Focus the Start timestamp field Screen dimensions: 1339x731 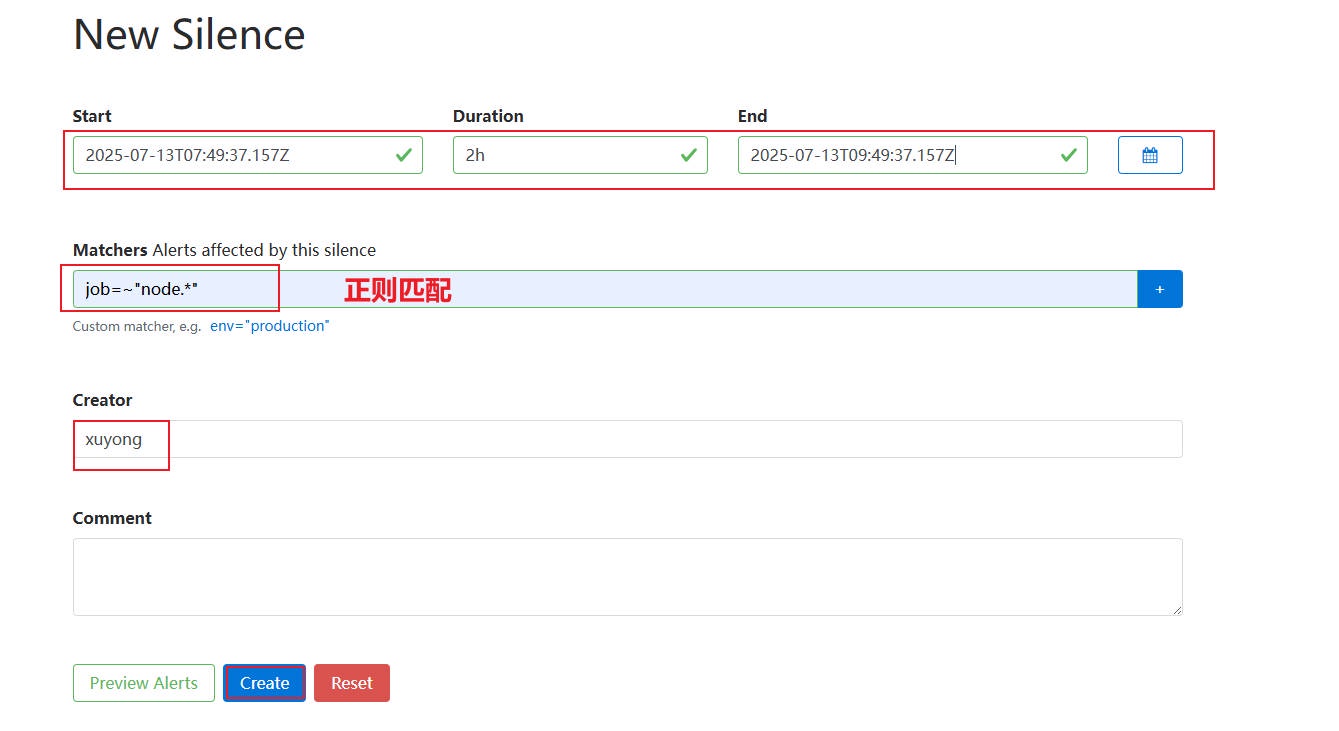[230, 155]
